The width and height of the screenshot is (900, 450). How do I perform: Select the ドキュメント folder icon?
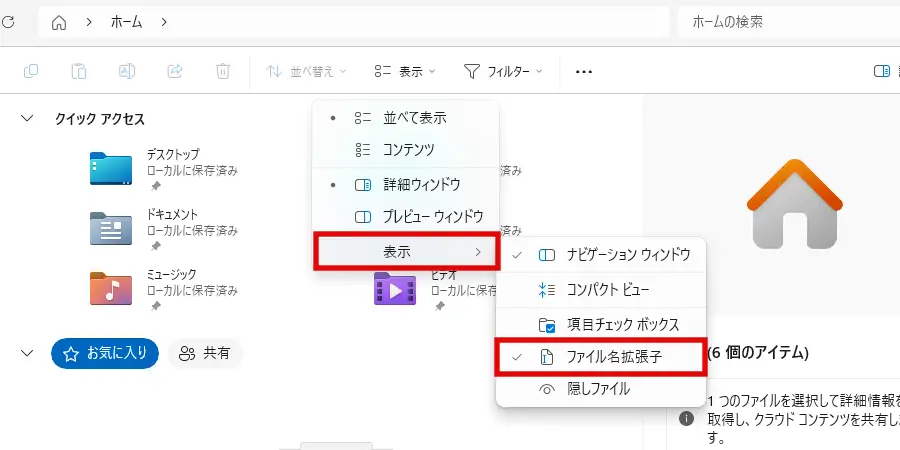(111, 228)
